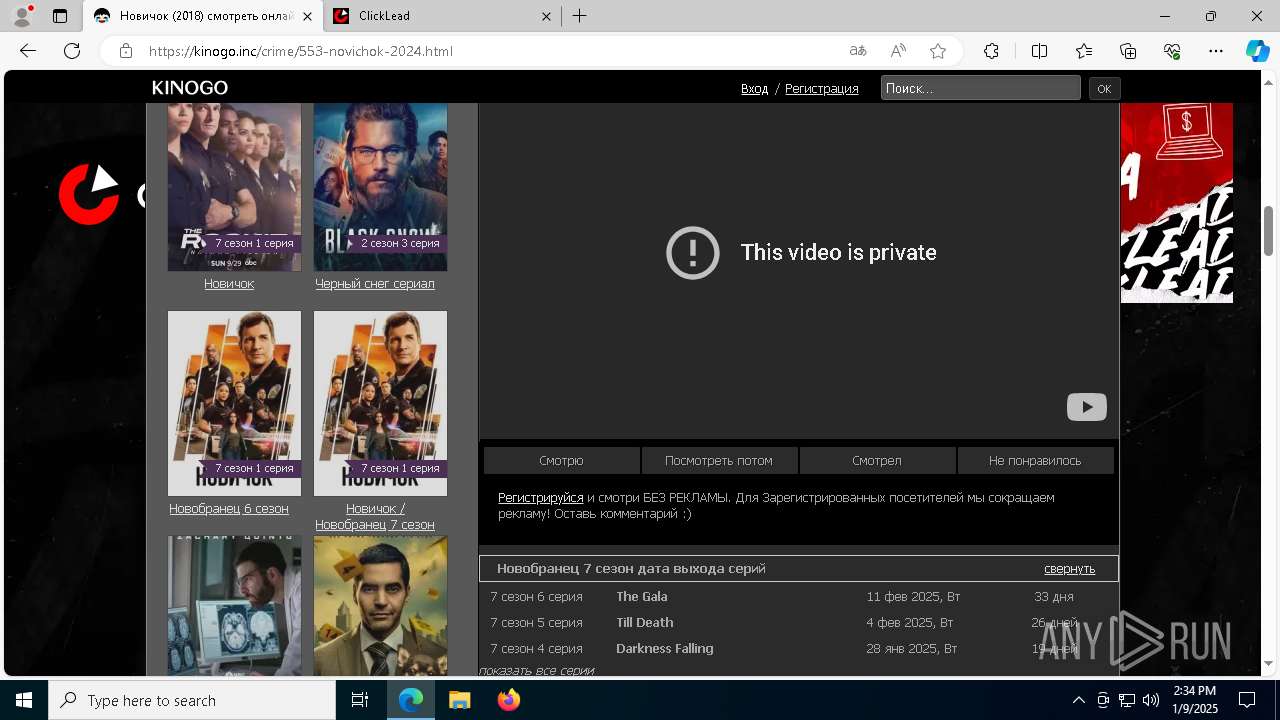Open the Action Center notifications icon
1280x720 pixels.
[x=1247, y=700]
